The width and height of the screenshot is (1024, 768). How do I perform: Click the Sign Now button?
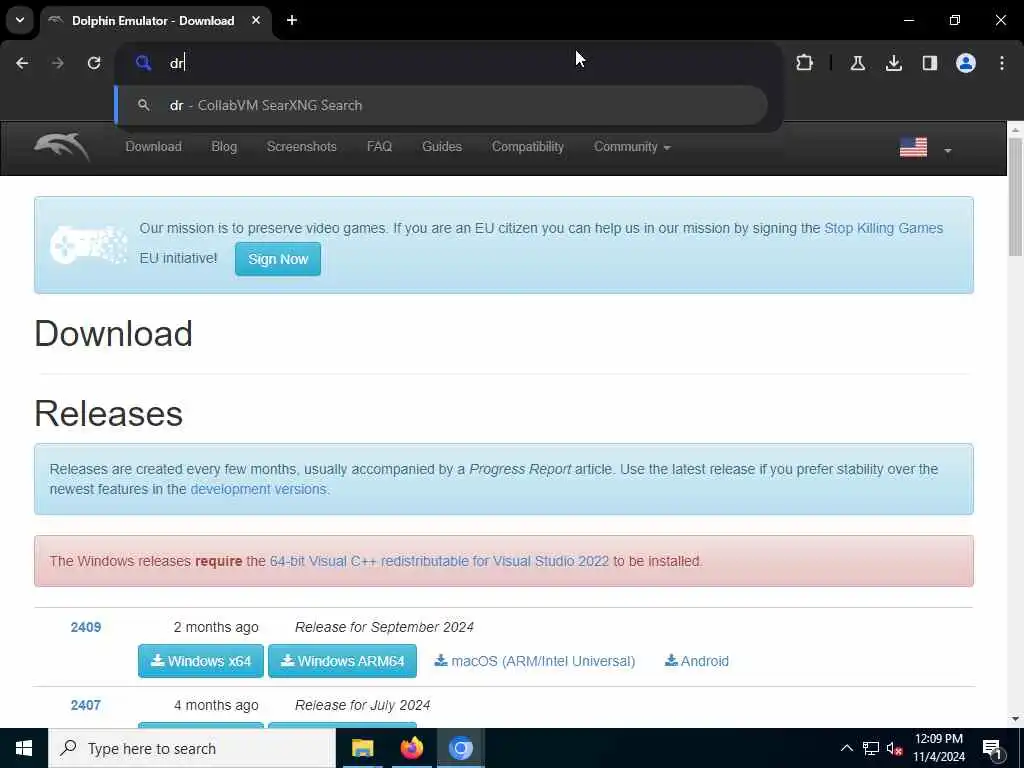click(278, 259)
